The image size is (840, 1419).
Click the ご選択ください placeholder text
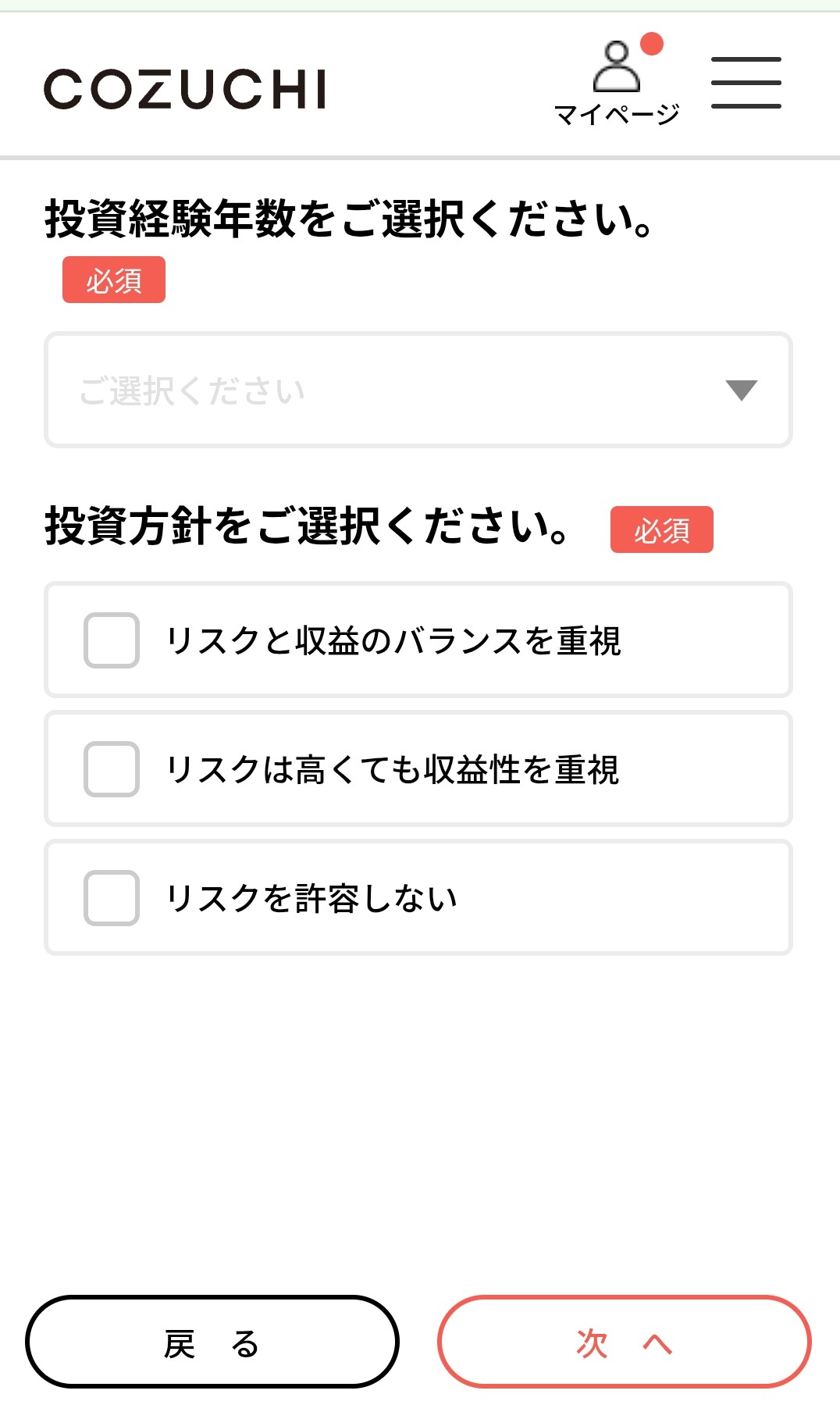(192, 391)
